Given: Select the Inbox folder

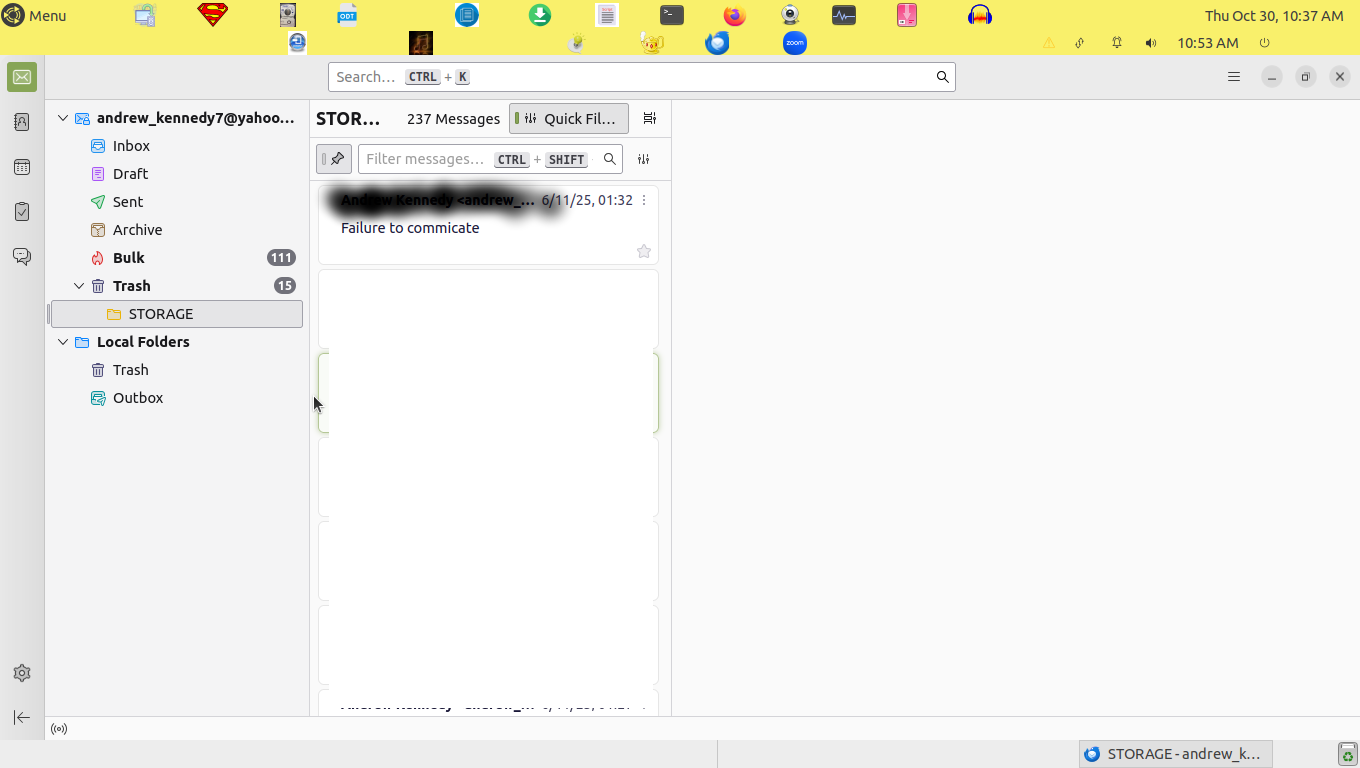Looking at the screenshot, I should coord(131,146).
